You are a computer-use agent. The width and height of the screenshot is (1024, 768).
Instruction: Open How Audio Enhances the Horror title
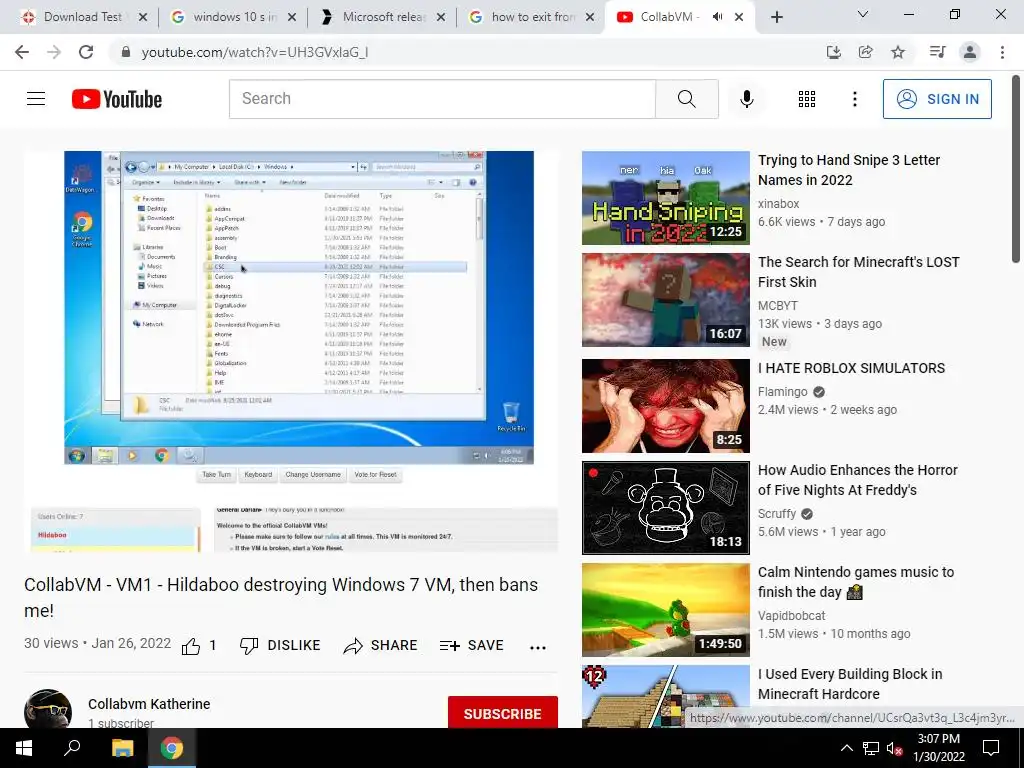857,480
